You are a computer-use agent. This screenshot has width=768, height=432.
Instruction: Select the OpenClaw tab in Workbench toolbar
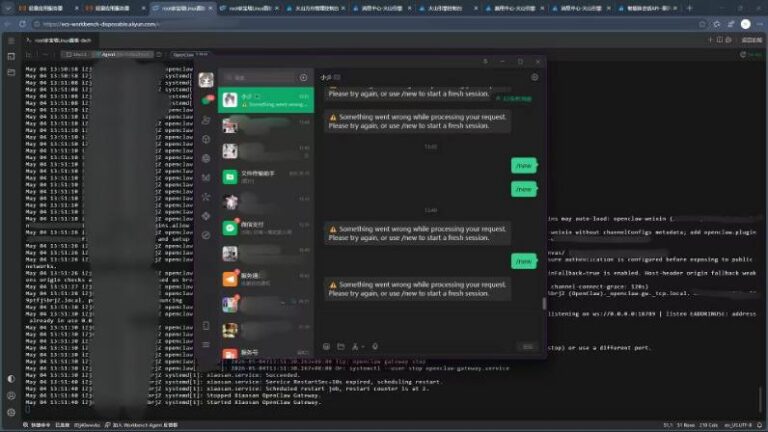pos(191,54)
